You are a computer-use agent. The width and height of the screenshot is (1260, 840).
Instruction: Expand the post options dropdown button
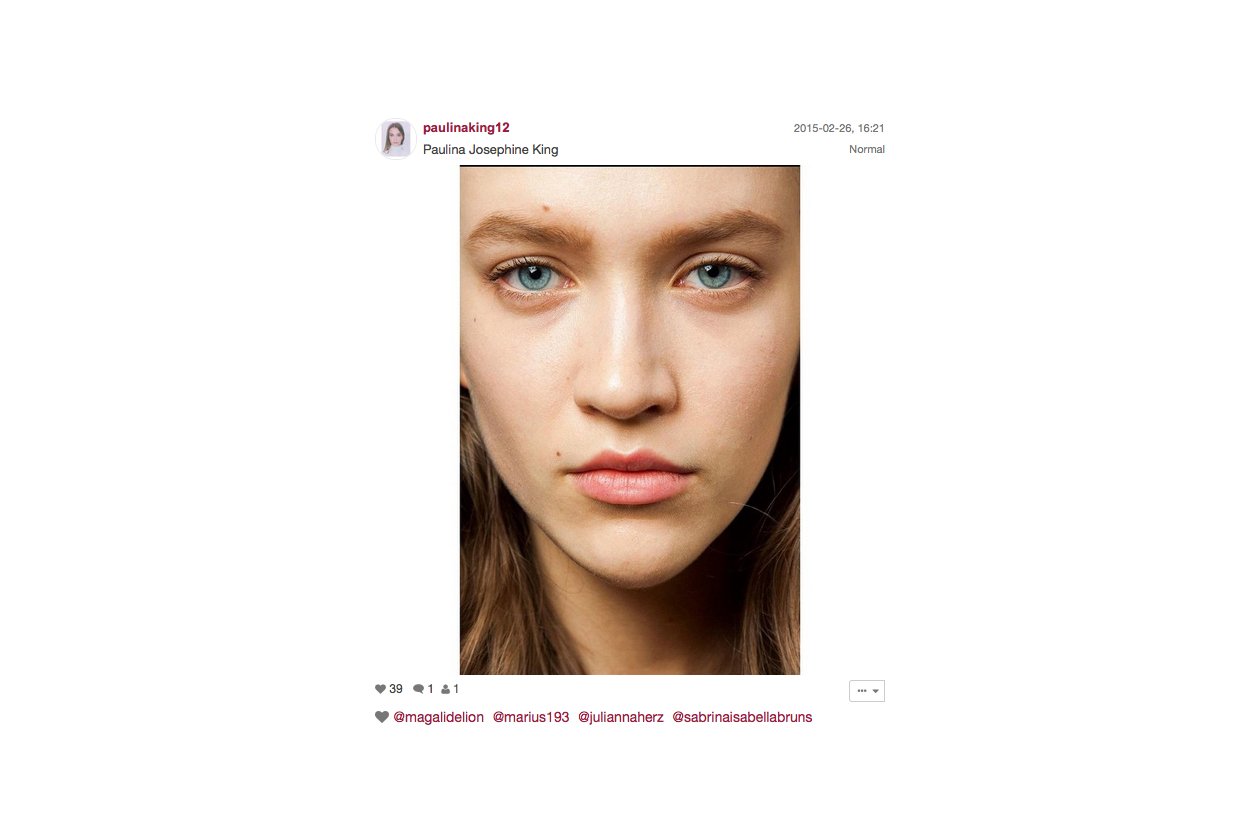tap(867, 691)
